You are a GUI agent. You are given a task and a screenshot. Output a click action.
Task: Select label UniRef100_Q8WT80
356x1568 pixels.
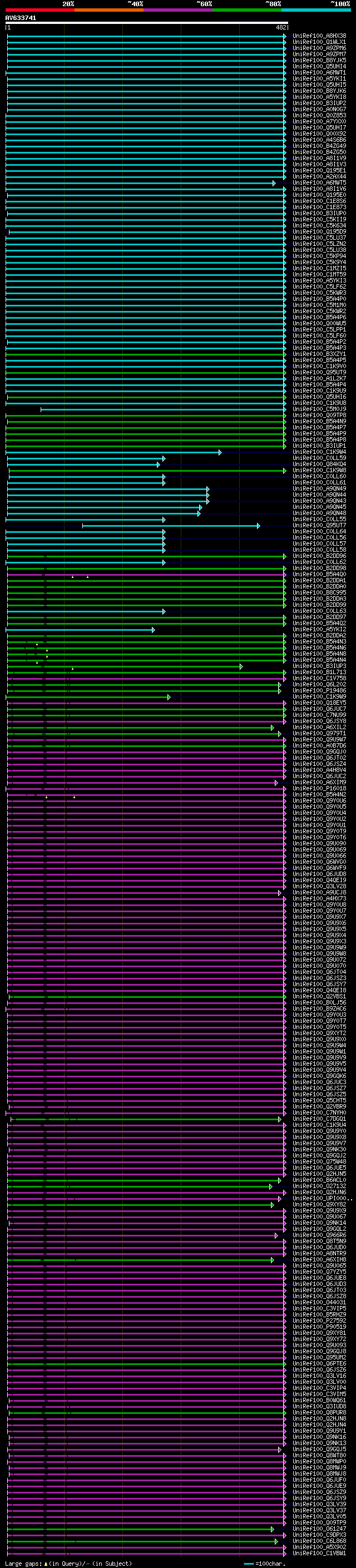point(319,1457)
